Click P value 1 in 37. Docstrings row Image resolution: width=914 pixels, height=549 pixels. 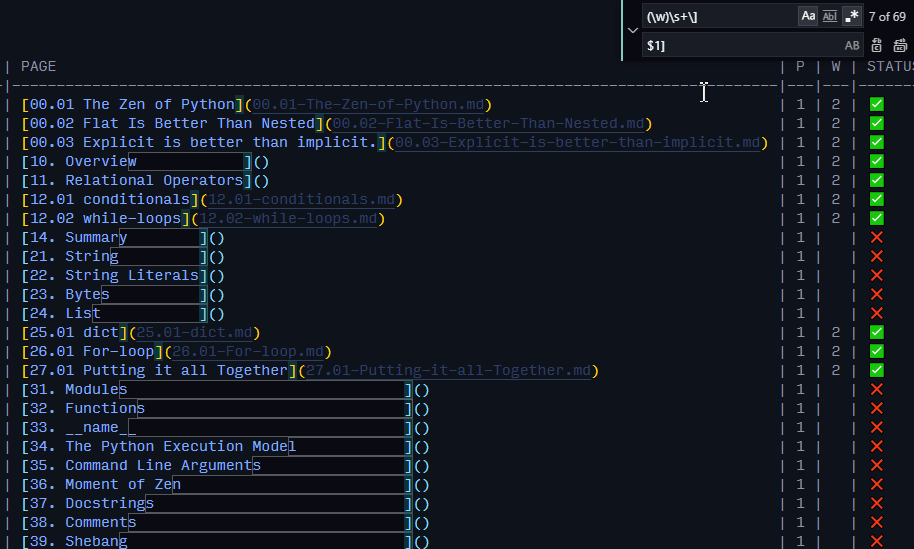pyautogui.click(x=800, y=504)
